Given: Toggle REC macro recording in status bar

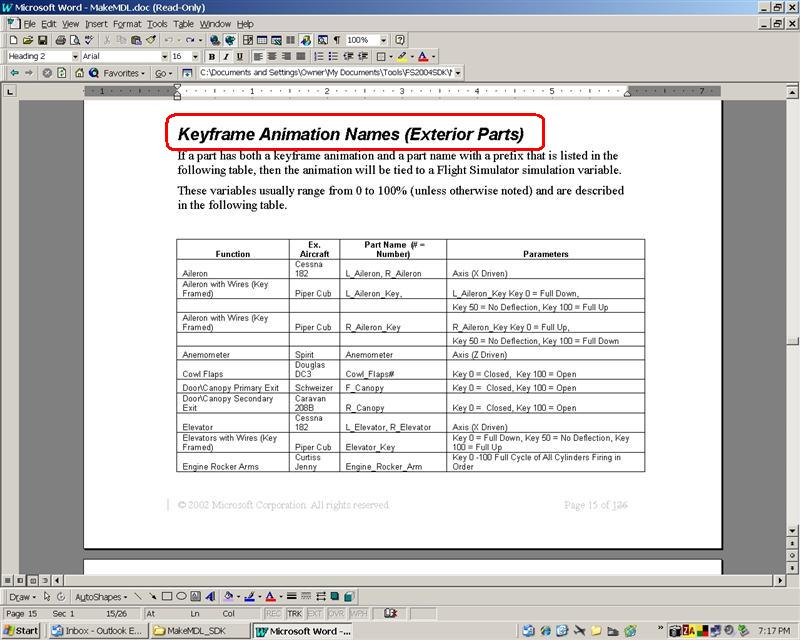Looking at the screenshot, I should [x=273, y=613].
